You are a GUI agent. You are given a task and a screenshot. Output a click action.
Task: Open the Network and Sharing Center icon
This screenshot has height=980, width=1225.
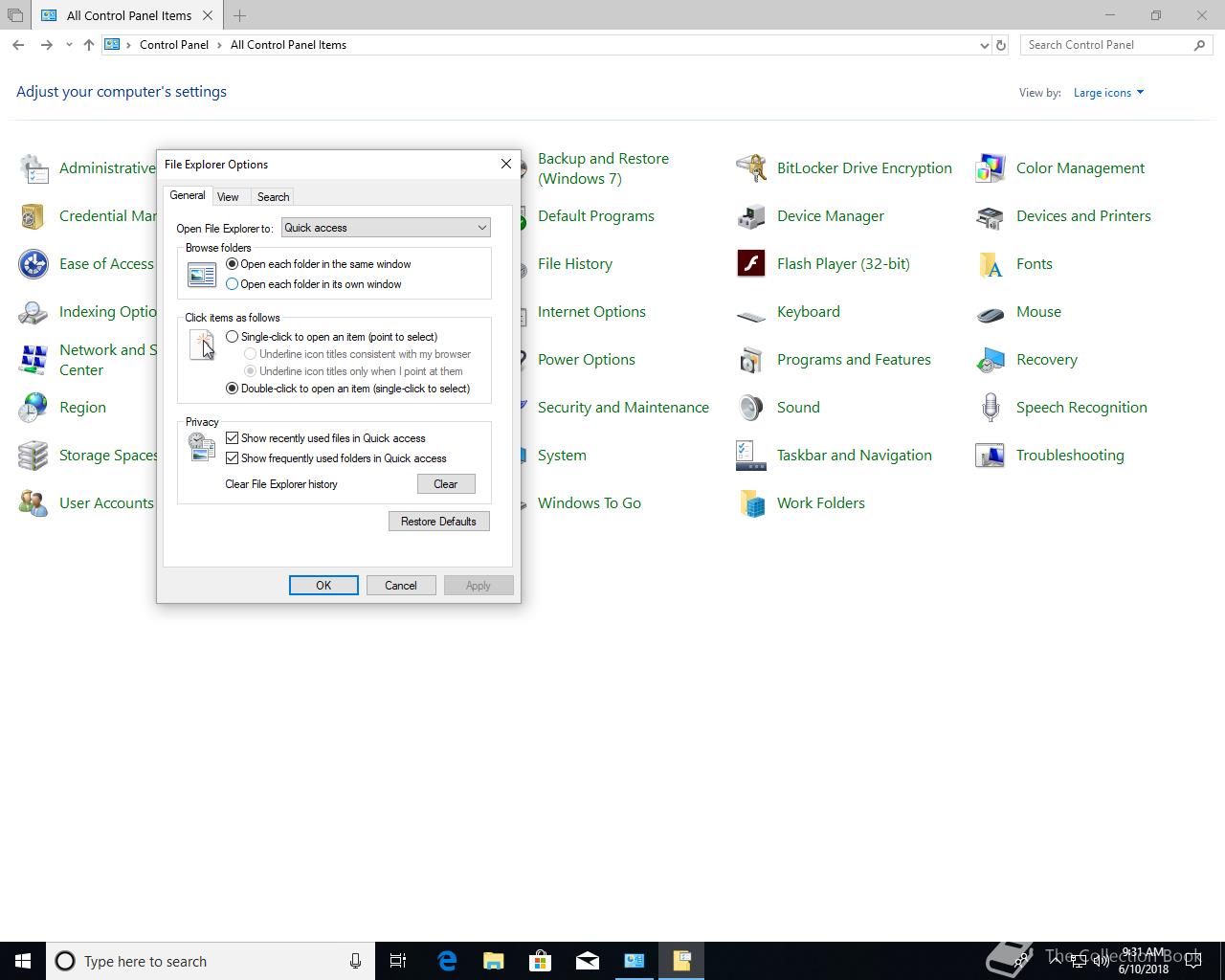point(33,360)
